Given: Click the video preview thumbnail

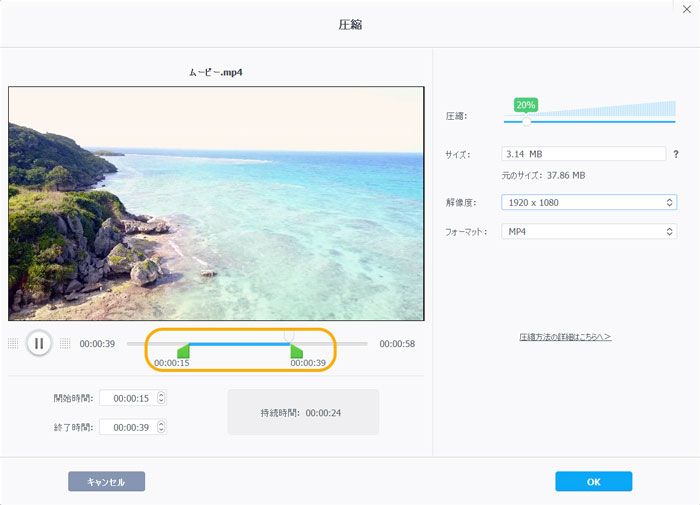Looking at the screenshot, I should 216,204.
